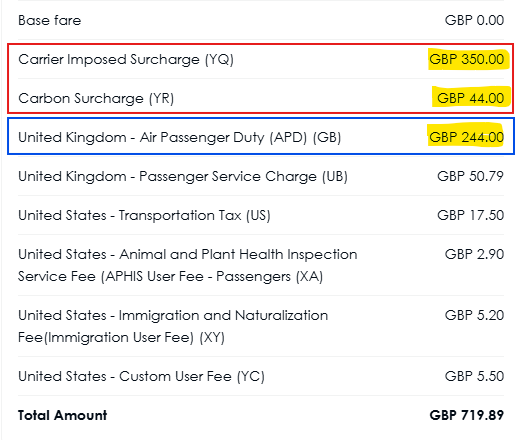Screen dimensions: 515x440
Task: Select Passenger Service Charge (UB) label
Action: point(183,177)
